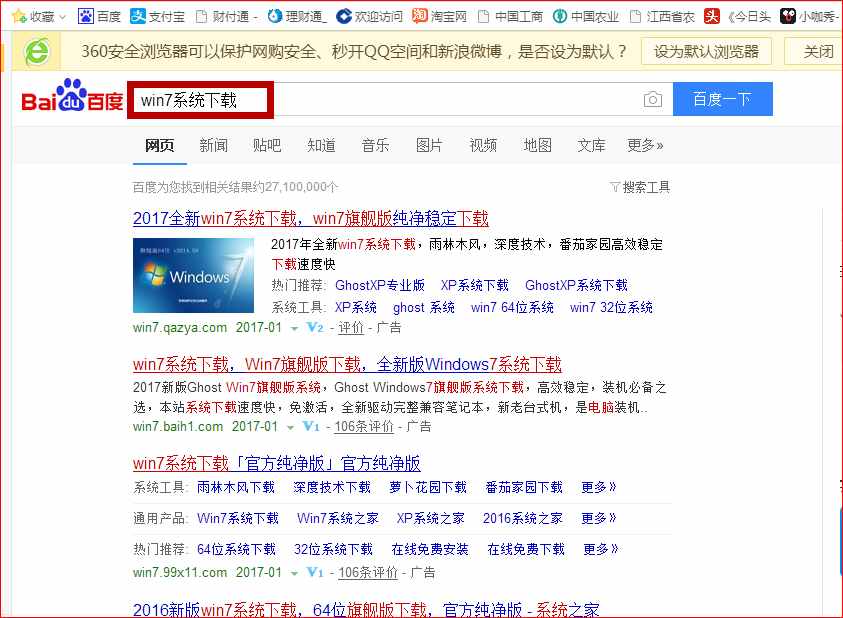Open the 江西省农 bookmark
This screenshot has height=618, width=843.
click(662, 17)
